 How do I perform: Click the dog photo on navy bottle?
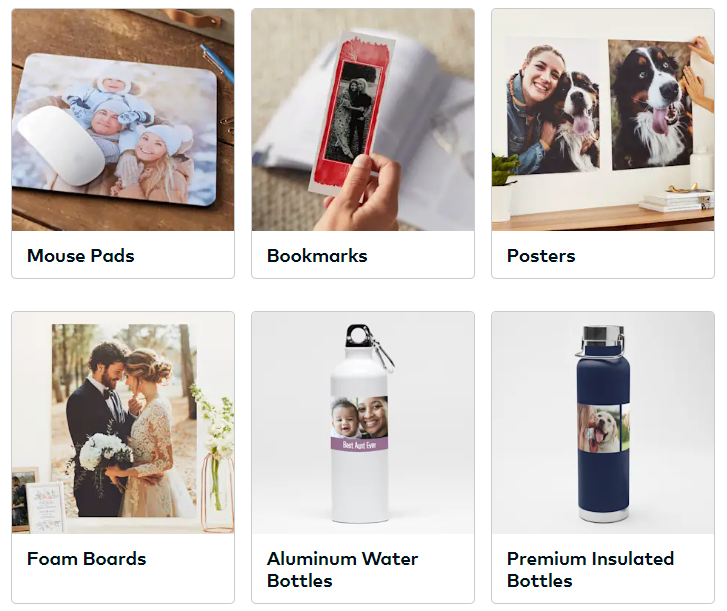pos(599,428)
